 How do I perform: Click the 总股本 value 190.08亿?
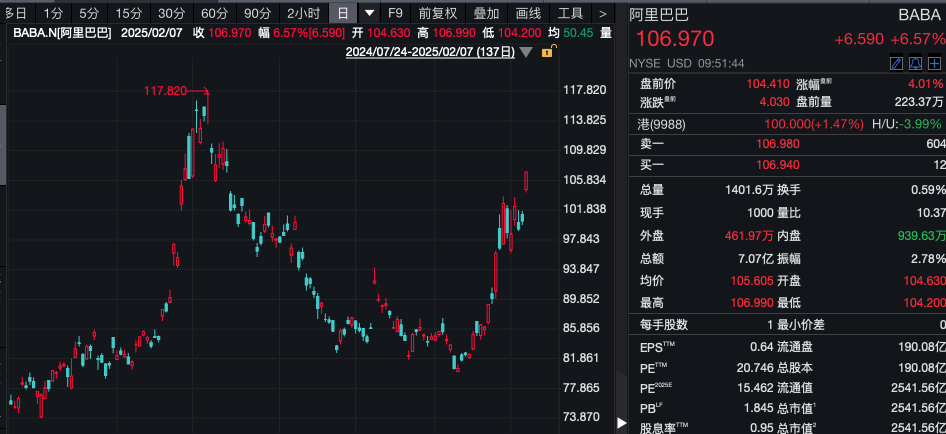click(x=922, y=368)
